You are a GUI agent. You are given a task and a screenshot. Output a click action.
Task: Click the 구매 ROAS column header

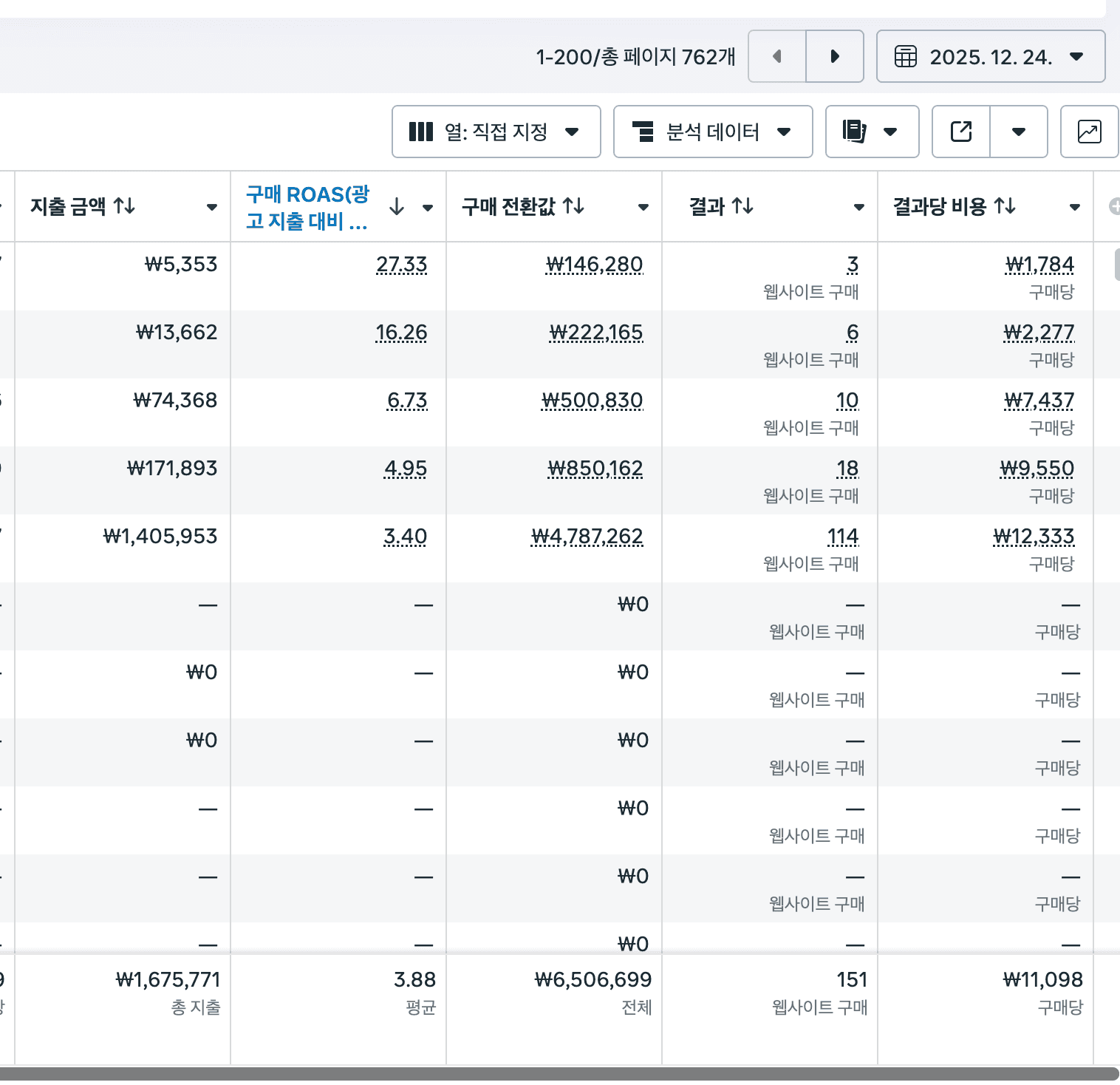pos(307,207)
